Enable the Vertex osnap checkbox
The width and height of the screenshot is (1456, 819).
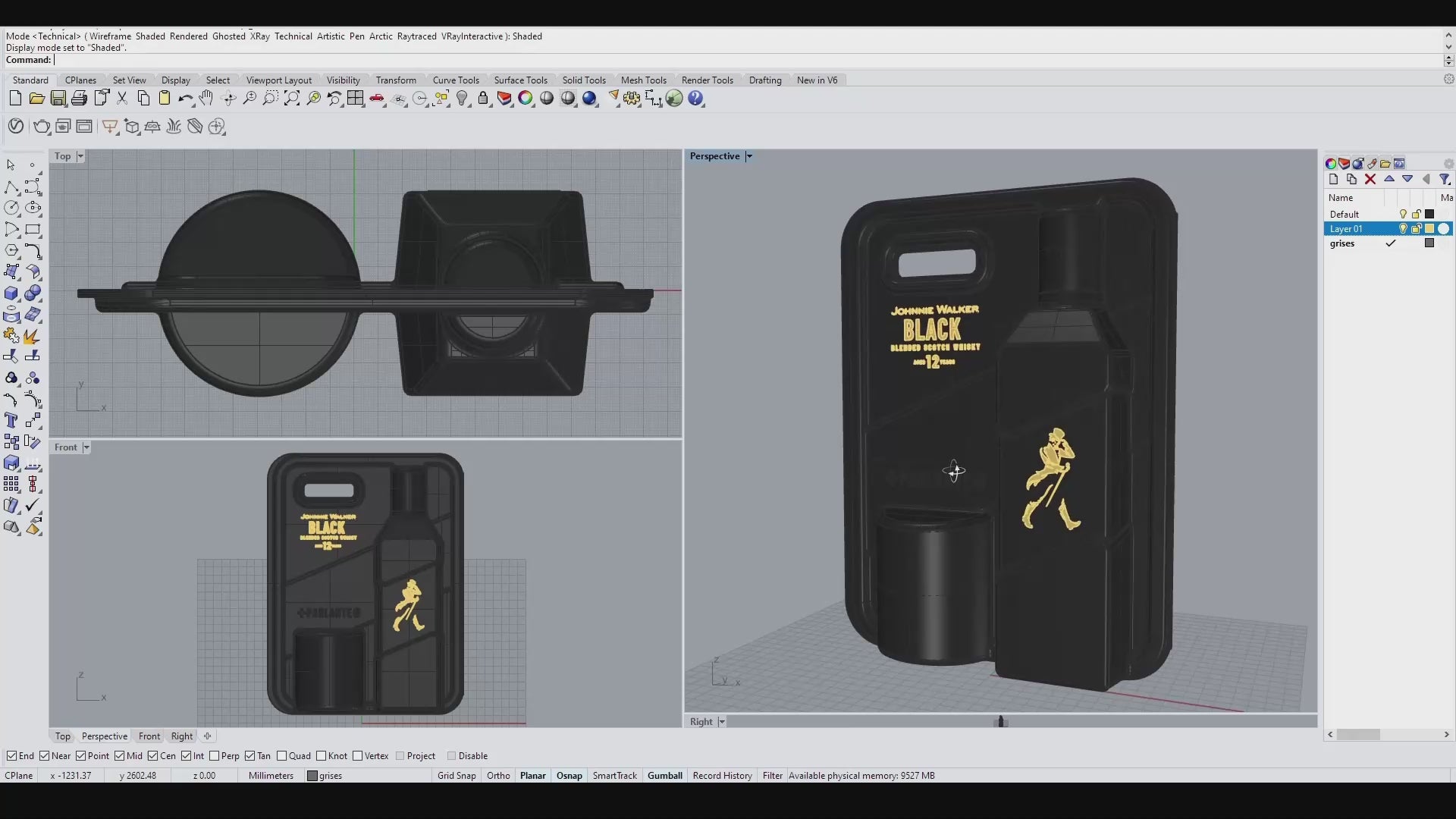358,756
